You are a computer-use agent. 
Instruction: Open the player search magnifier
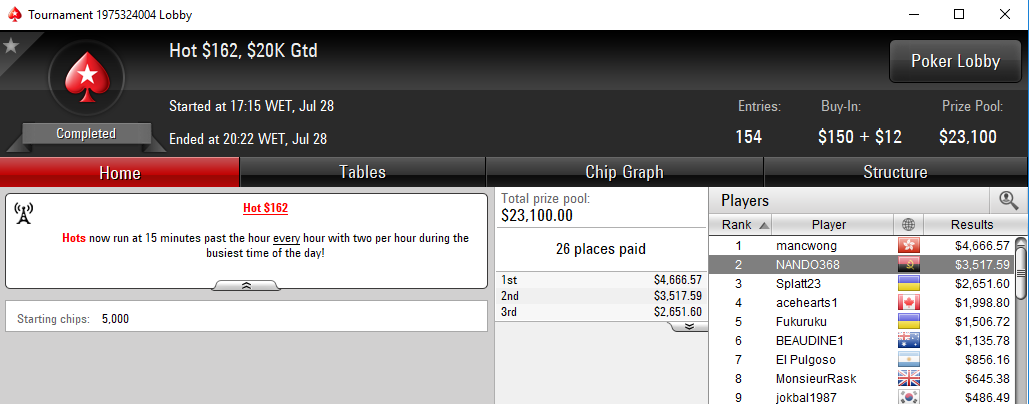click(1008, 200)
